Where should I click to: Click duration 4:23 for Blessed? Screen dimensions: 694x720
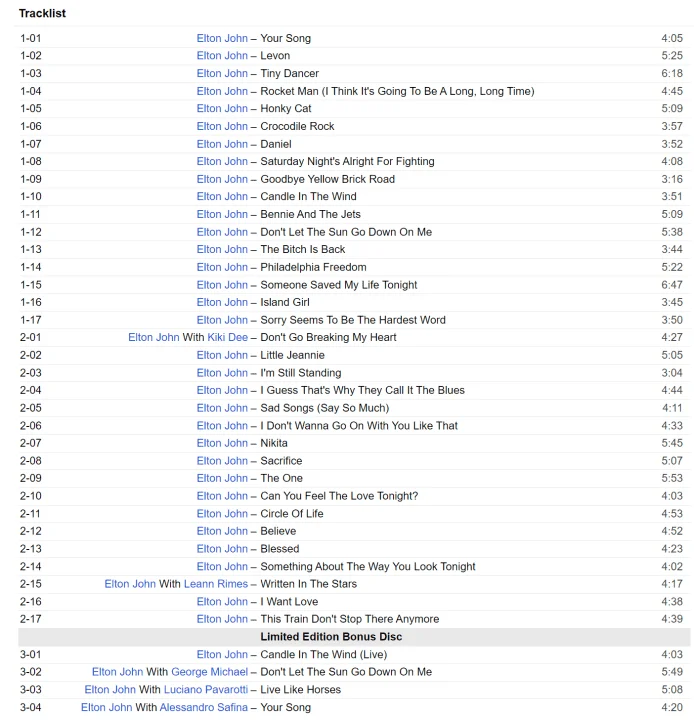pos(672,549)
